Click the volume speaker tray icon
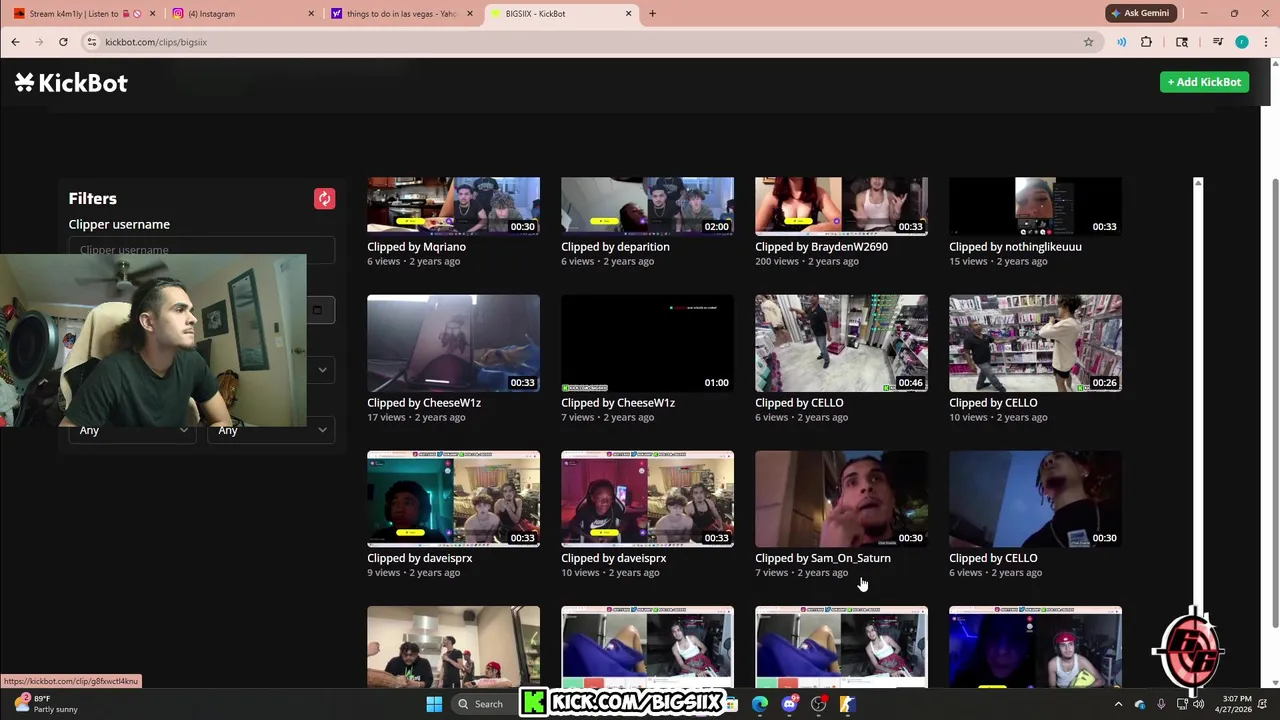 1198,704
